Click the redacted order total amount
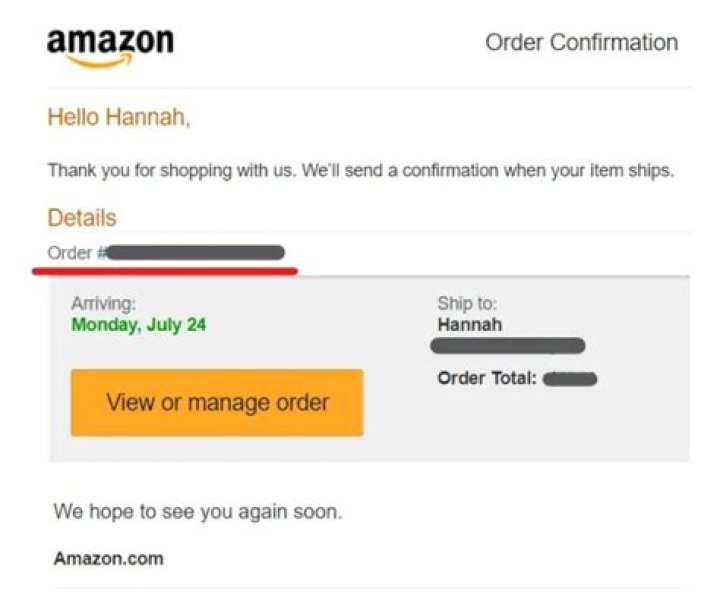Screen dimensions: 720x592 [573, 379]
